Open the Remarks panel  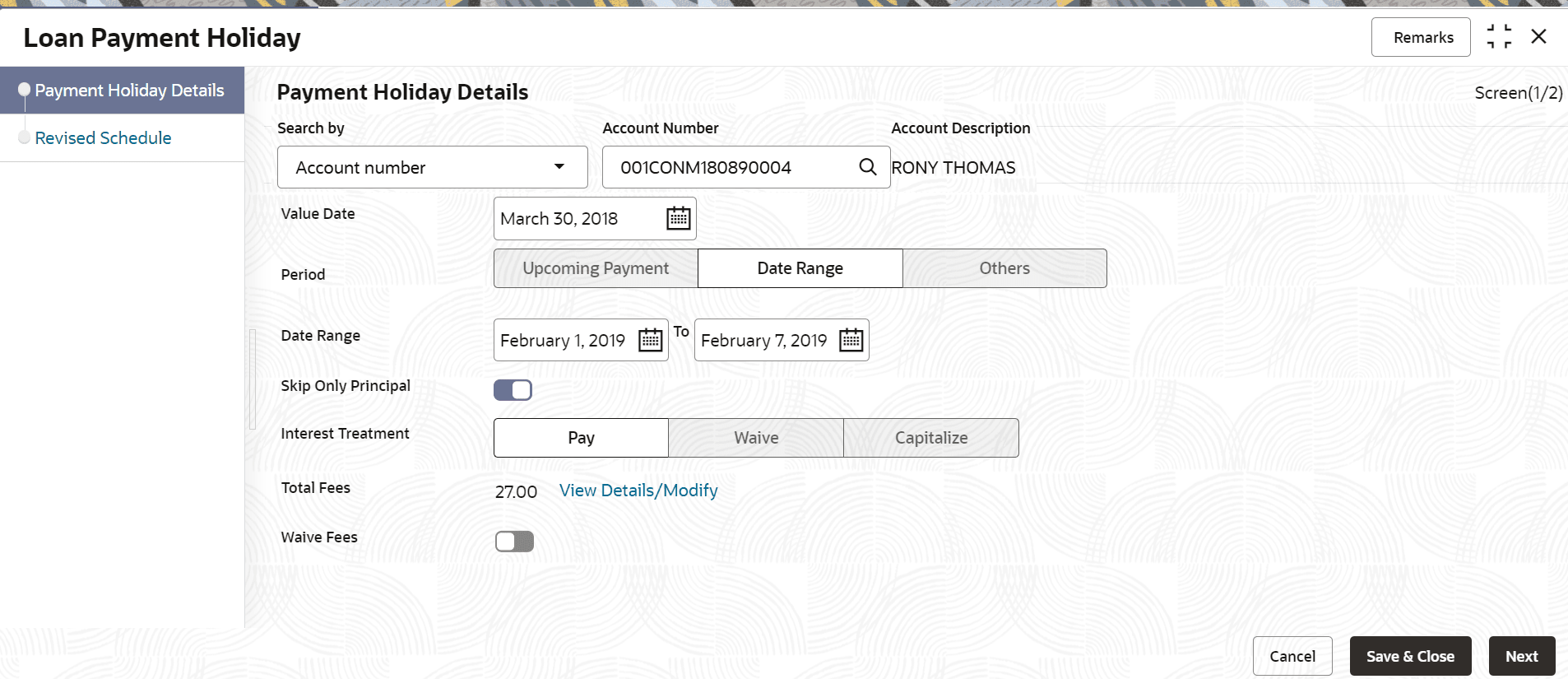pos(1422,38)
